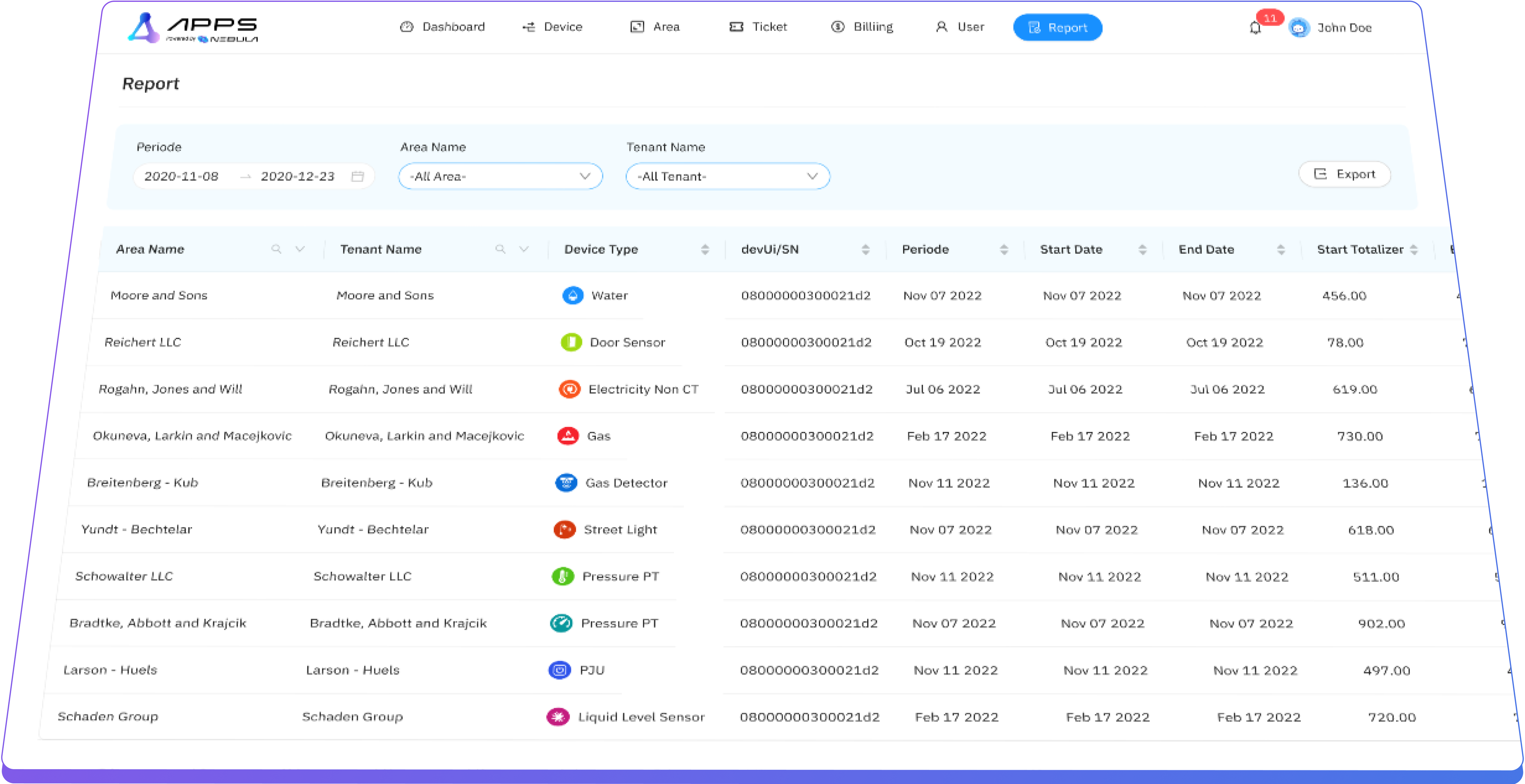Switch to User page

(x=960, y=27)
